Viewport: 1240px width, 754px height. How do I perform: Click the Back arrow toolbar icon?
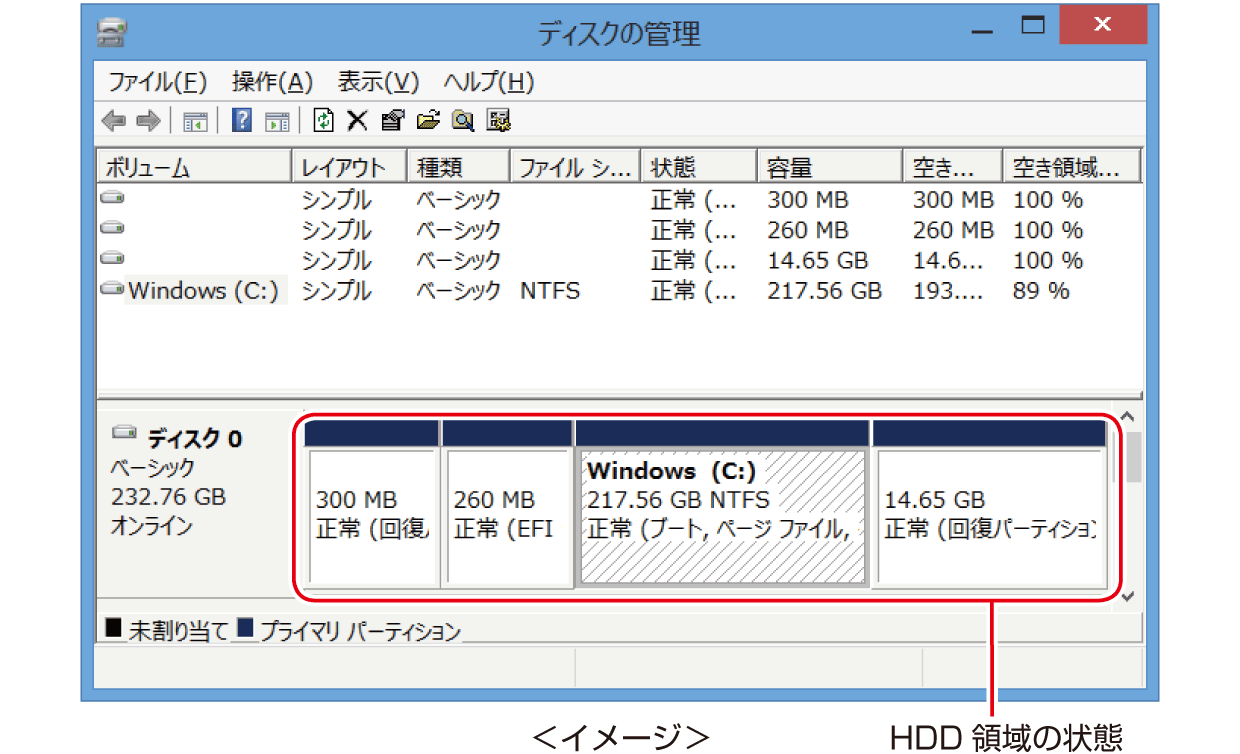point(114,121)
